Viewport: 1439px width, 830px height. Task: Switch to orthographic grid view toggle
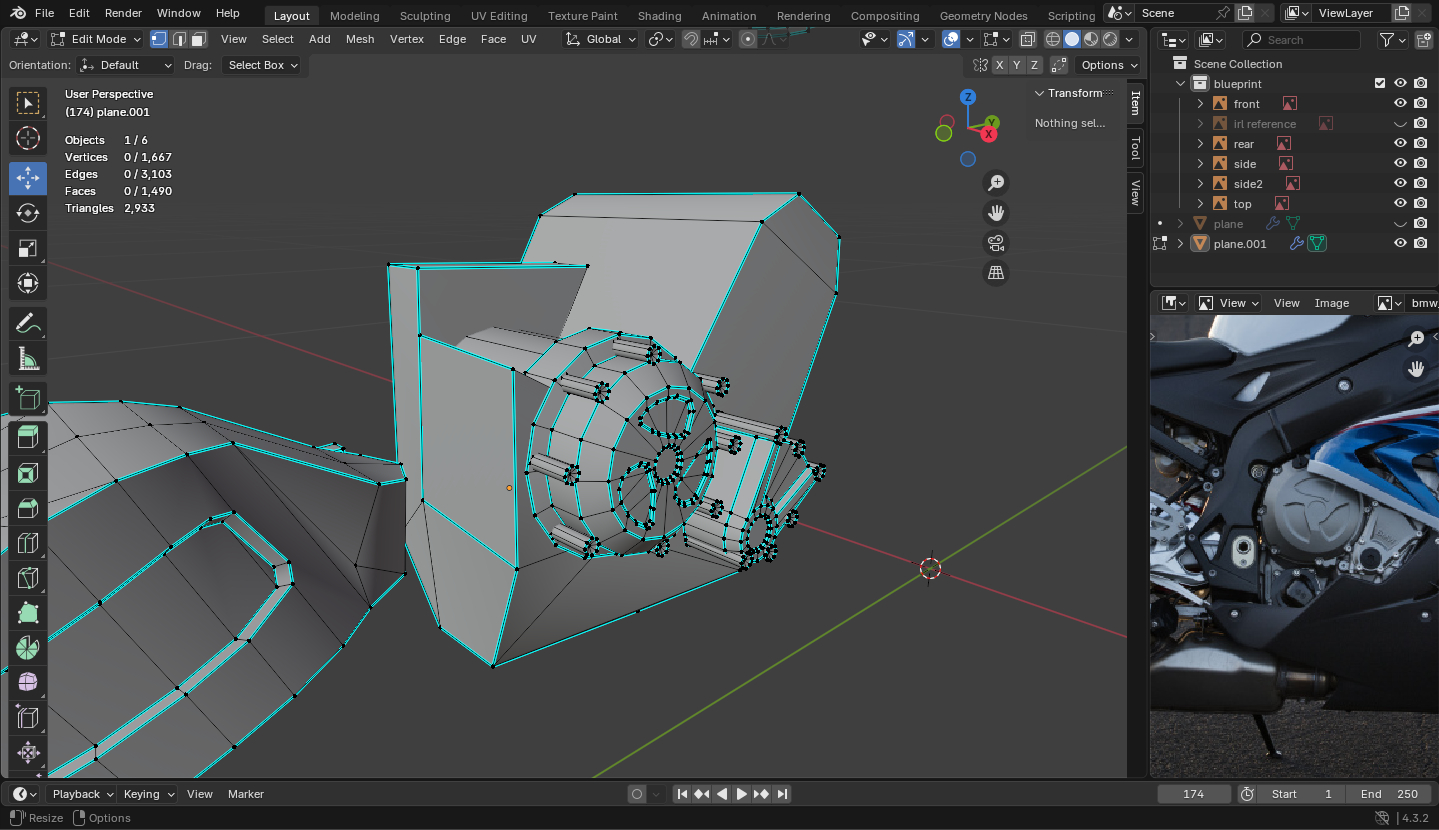click(x=995, y=273)
